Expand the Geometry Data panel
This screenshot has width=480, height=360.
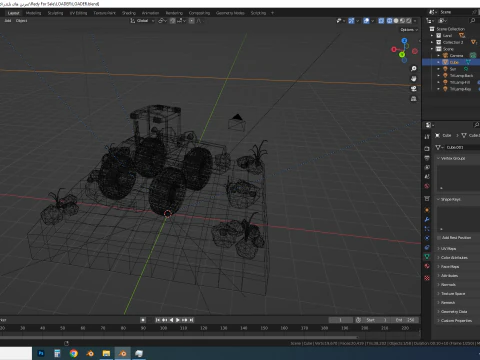coord(438,312)
